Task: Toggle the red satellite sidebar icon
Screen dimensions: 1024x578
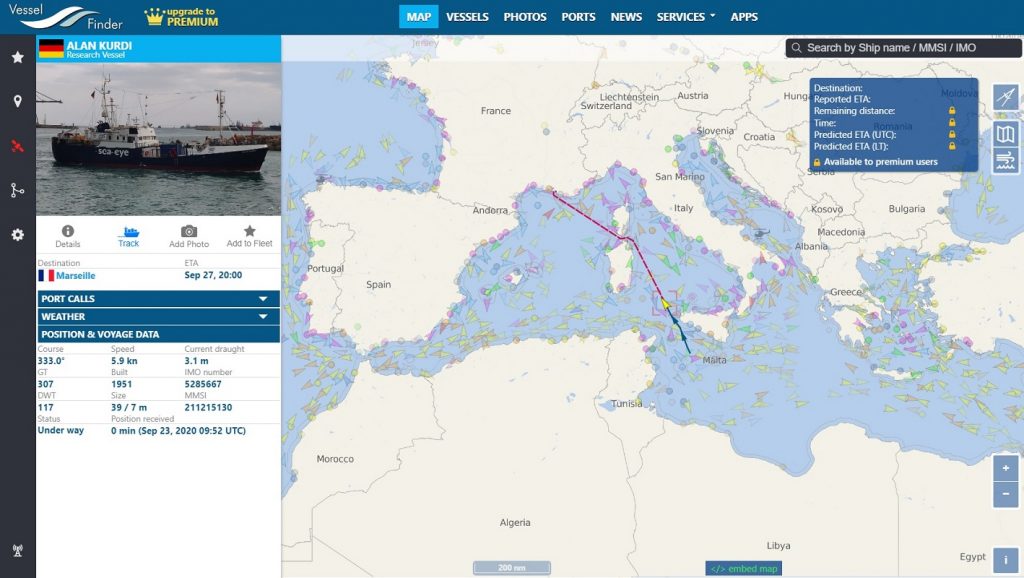Action: (x=17, y=145)
